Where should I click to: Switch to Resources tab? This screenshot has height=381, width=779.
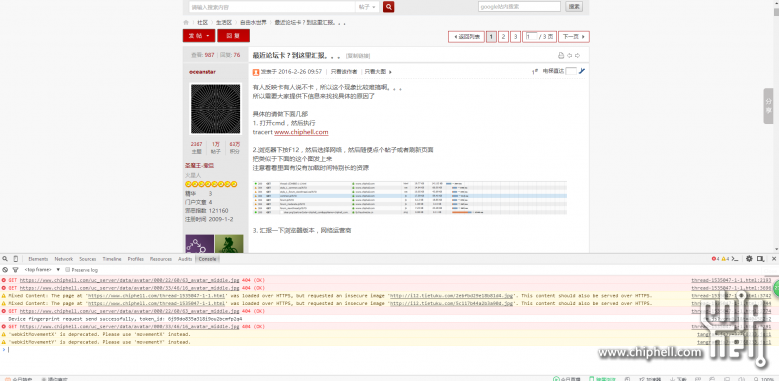tap(160, 259)
